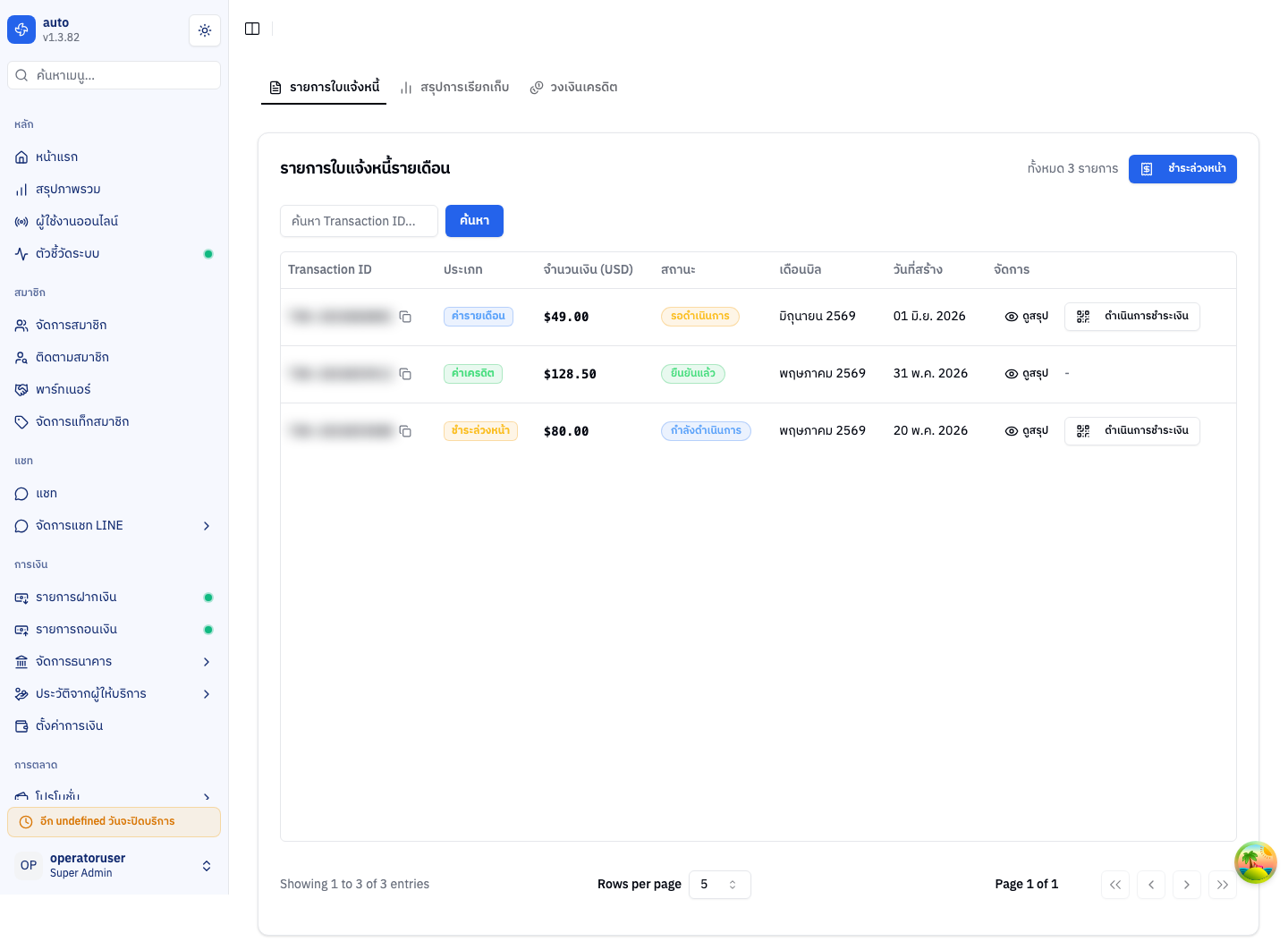Viewport: 1288px width, 950px height.
Task: Click the 31 พ.ค. 2026 date cell
Action: [x=930, y=374]
